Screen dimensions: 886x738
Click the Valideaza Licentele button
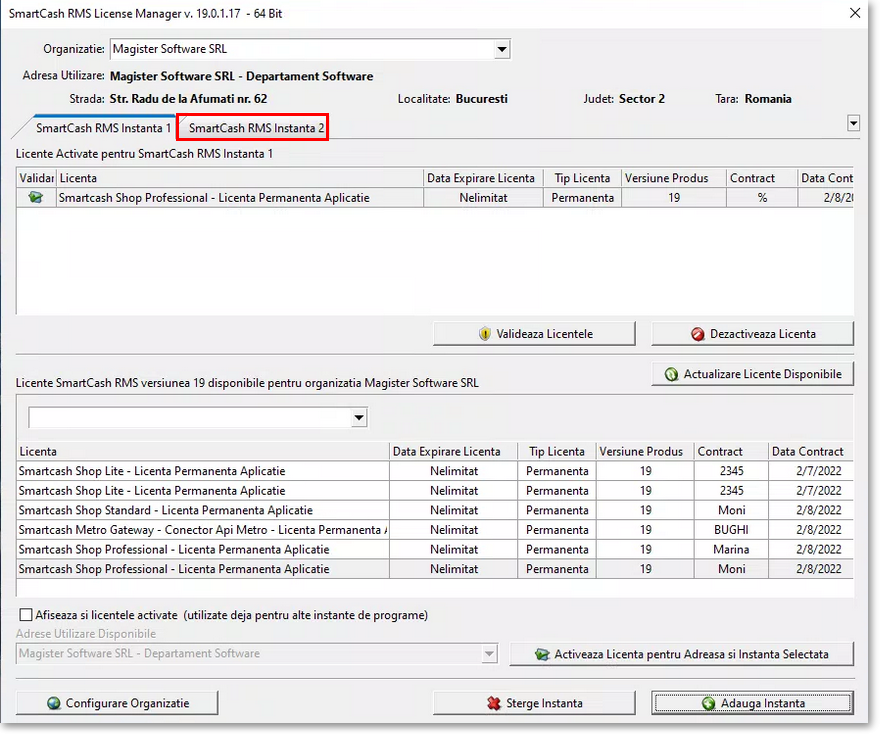(x=534, y=334)
